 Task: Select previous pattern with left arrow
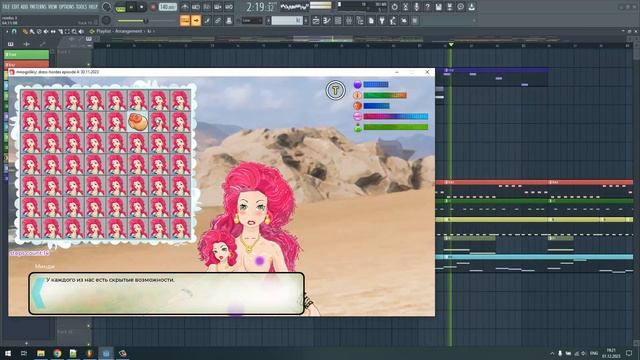pyautogui.click(x=268, y=20)
